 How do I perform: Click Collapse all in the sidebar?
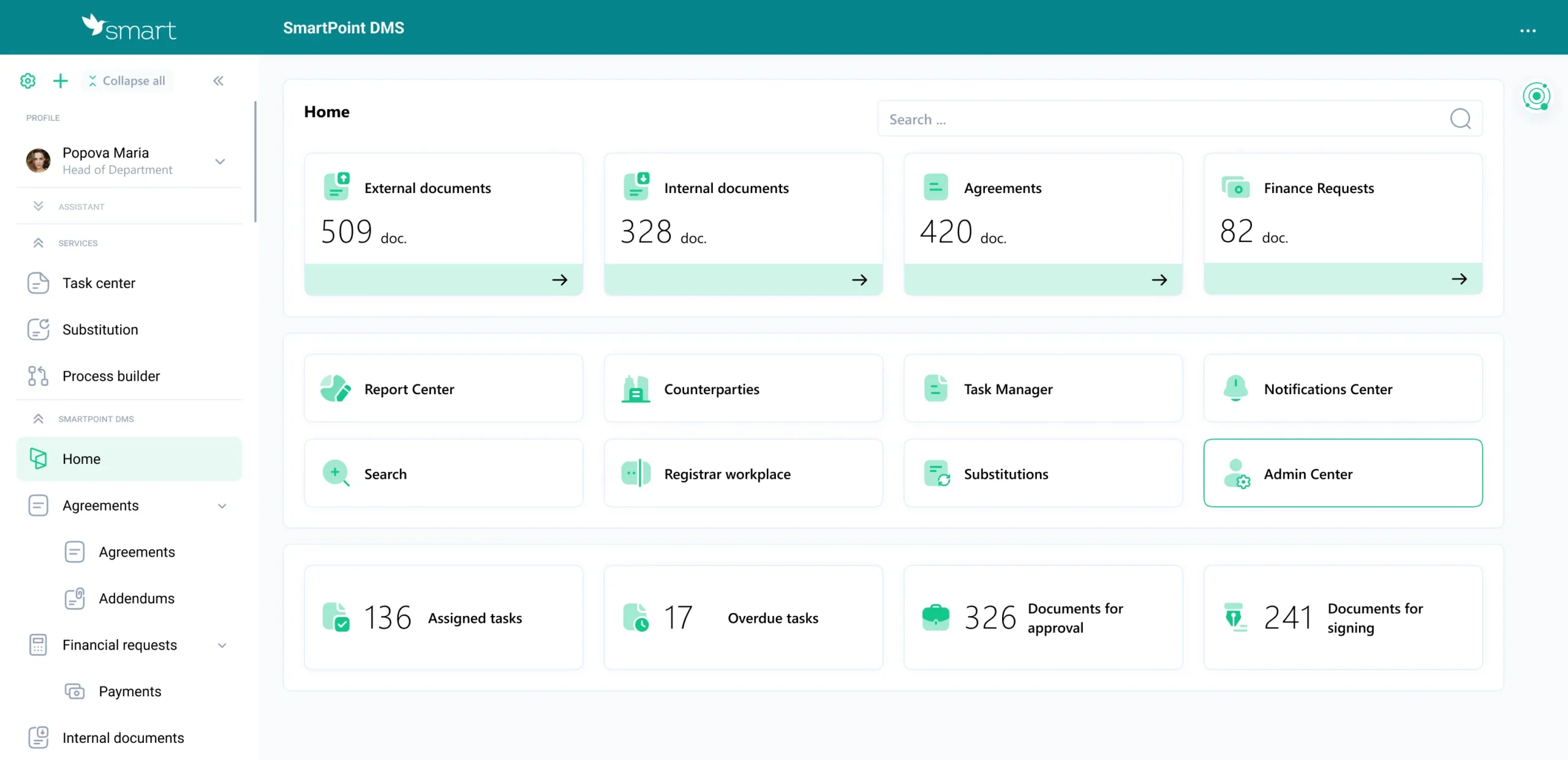(127, 80)
